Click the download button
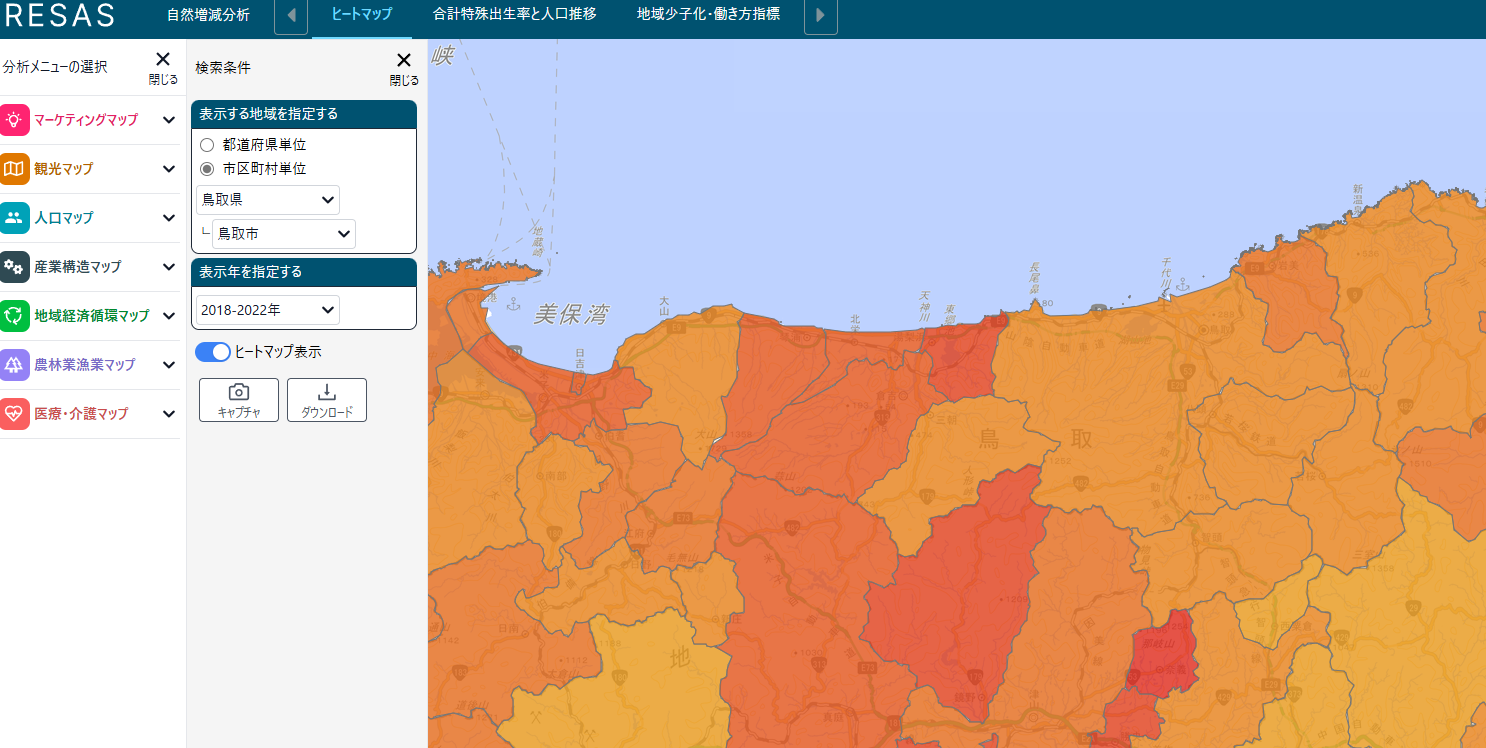The height and width of the screenshot is (748, 1486). pyautogui.click(x=327, y=399)
